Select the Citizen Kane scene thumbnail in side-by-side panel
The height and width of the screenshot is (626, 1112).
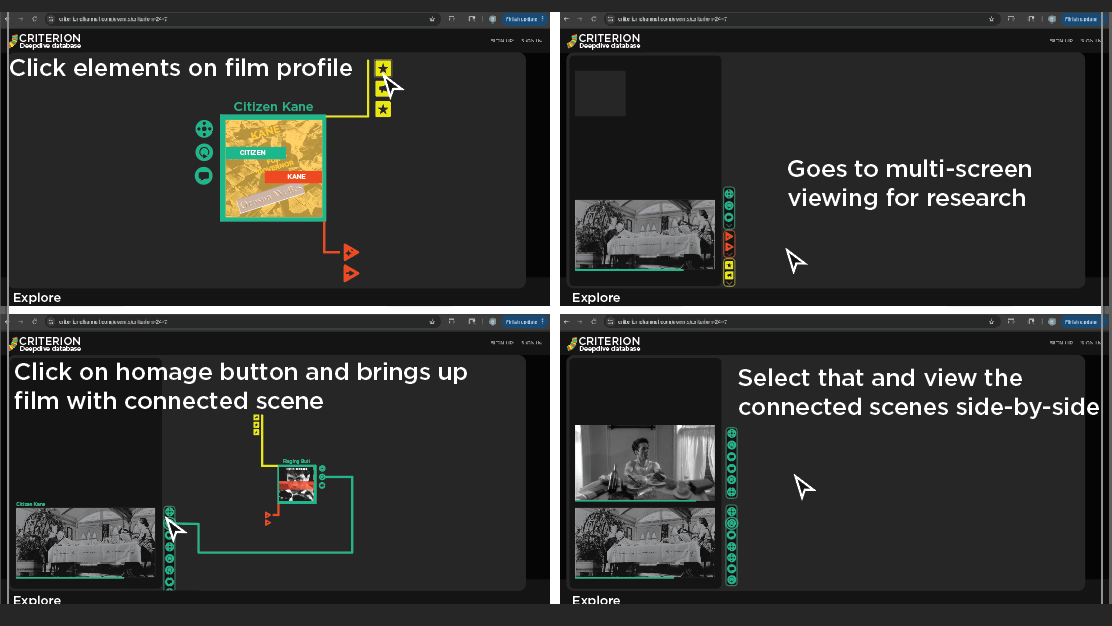[x=645, y=542]
